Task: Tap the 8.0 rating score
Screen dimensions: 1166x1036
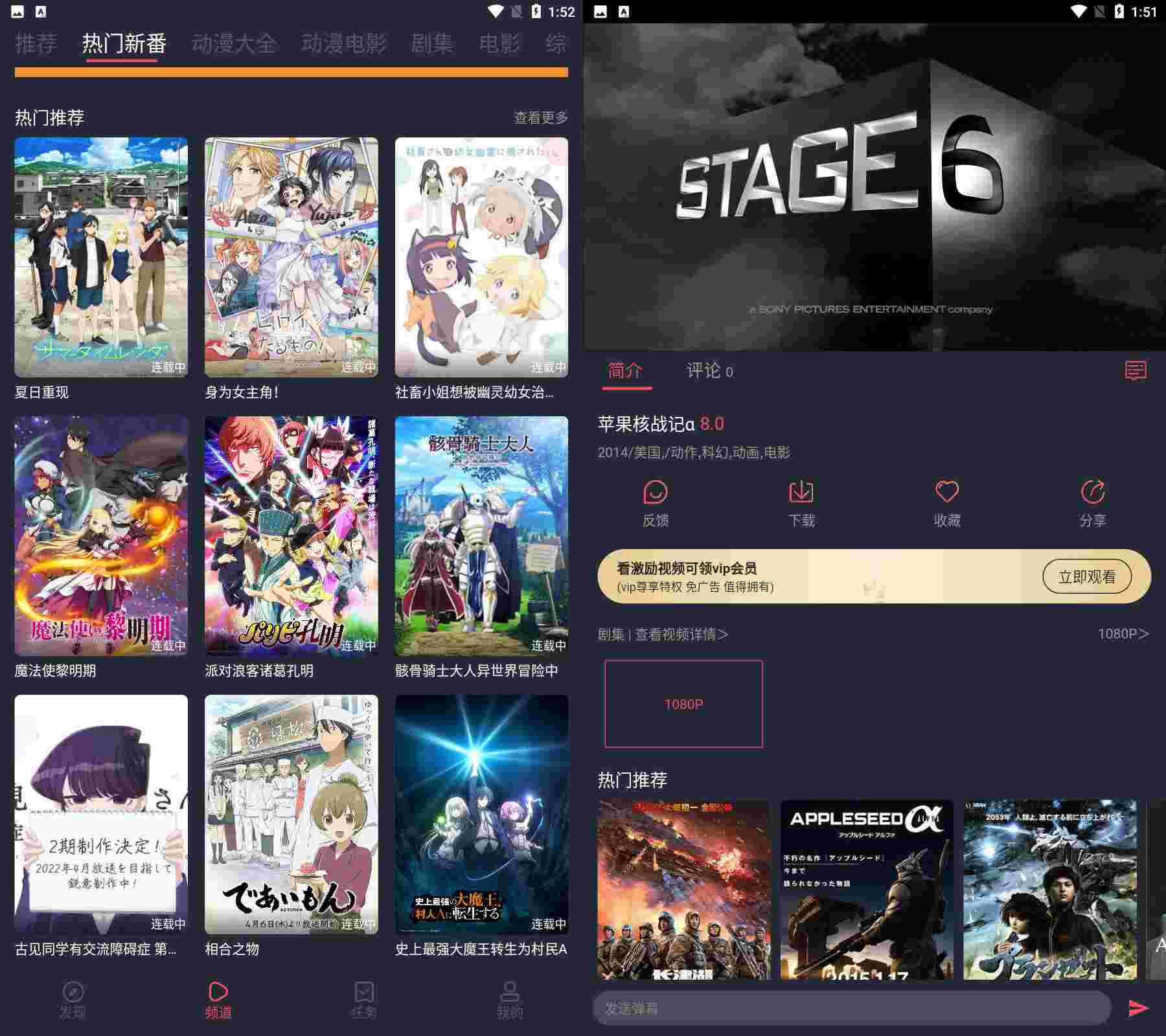Action: pos(712,424)
